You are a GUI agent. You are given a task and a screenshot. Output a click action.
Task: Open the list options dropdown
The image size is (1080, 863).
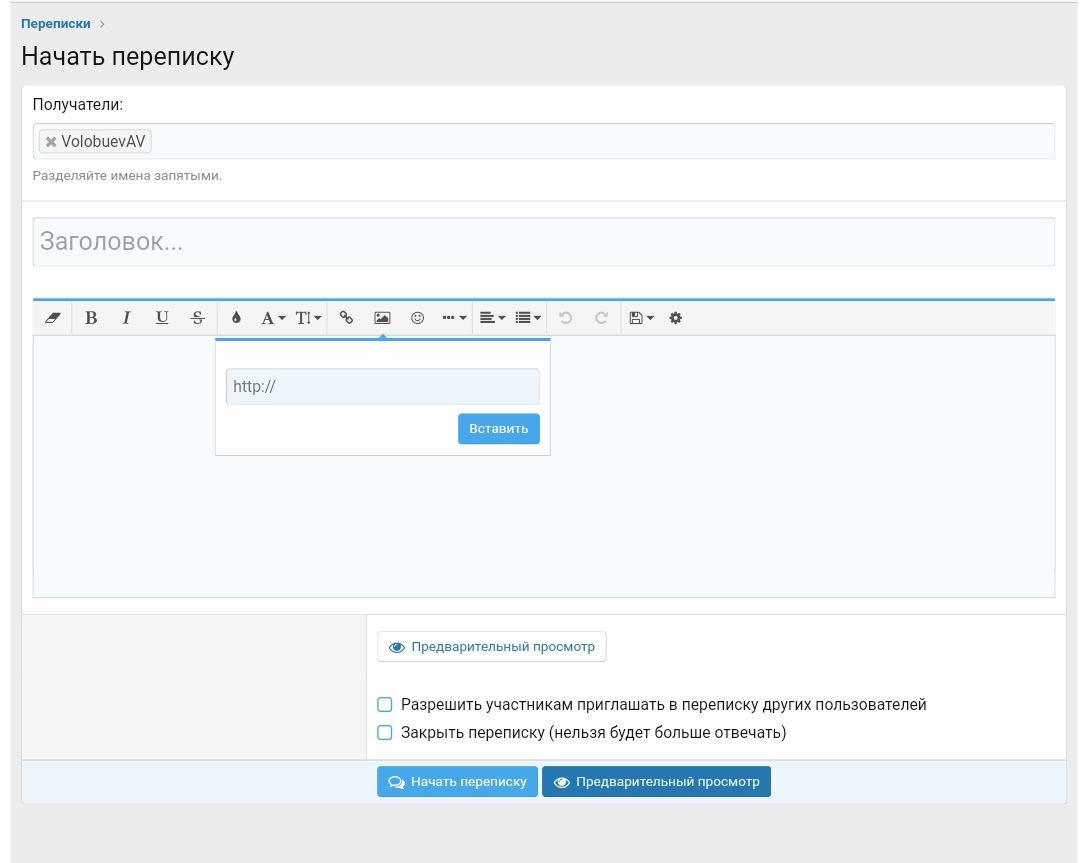coord(528,318)
